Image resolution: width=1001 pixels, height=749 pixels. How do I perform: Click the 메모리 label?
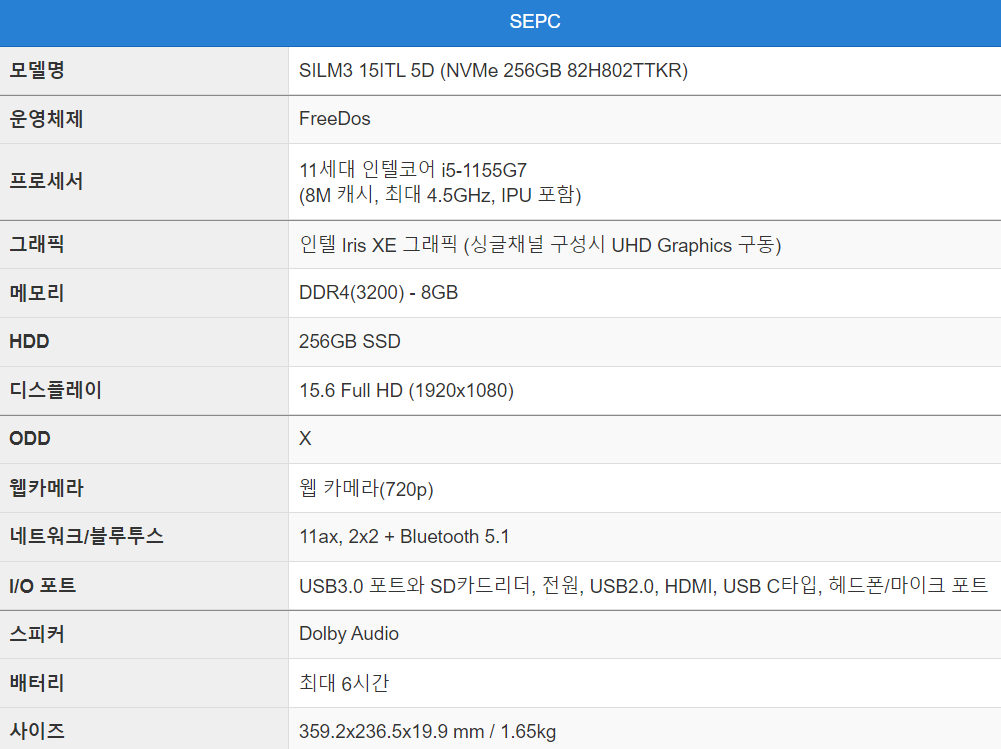(37, 292)
